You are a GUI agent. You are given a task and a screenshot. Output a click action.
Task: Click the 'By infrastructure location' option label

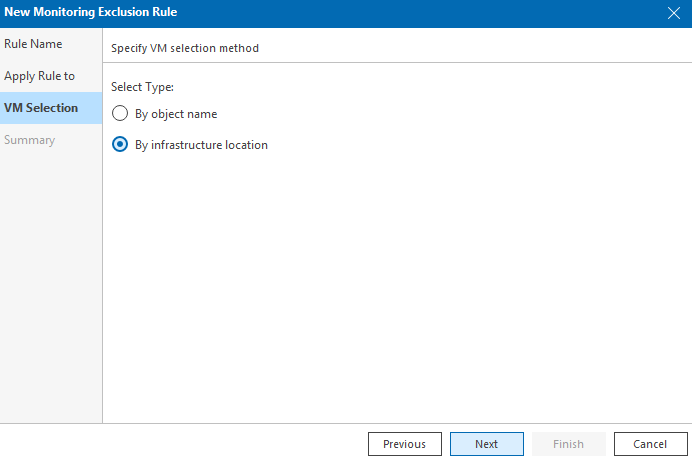click(x=201, y=145)
